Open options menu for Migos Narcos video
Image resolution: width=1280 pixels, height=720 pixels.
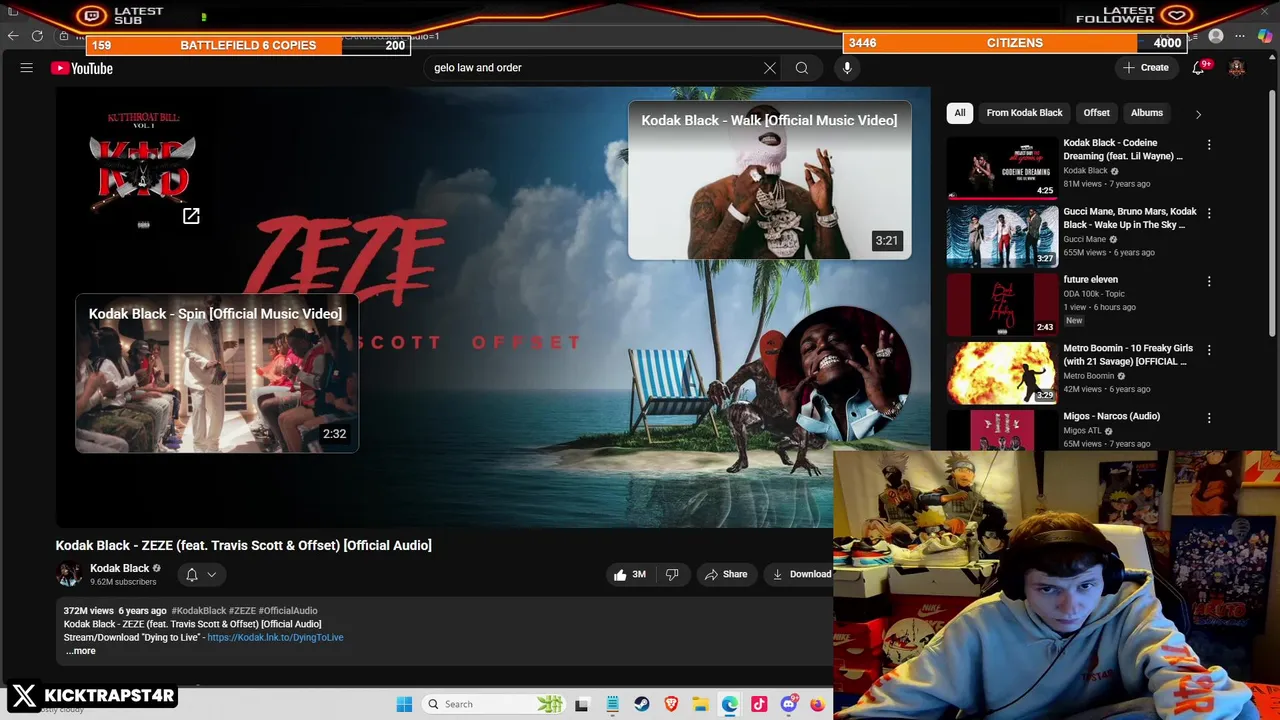(x=1209, y=418)
